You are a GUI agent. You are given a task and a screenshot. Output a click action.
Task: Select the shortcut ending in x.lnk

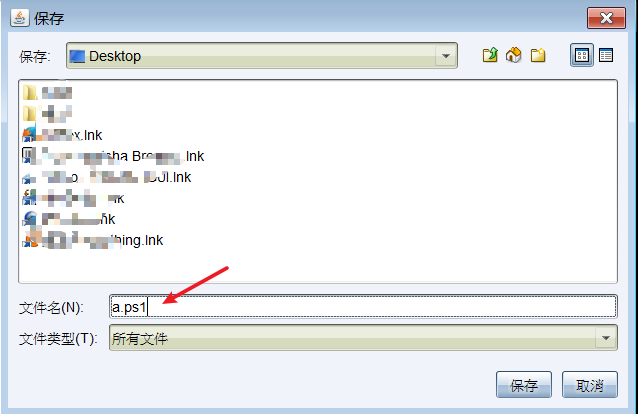pos(62,135)
